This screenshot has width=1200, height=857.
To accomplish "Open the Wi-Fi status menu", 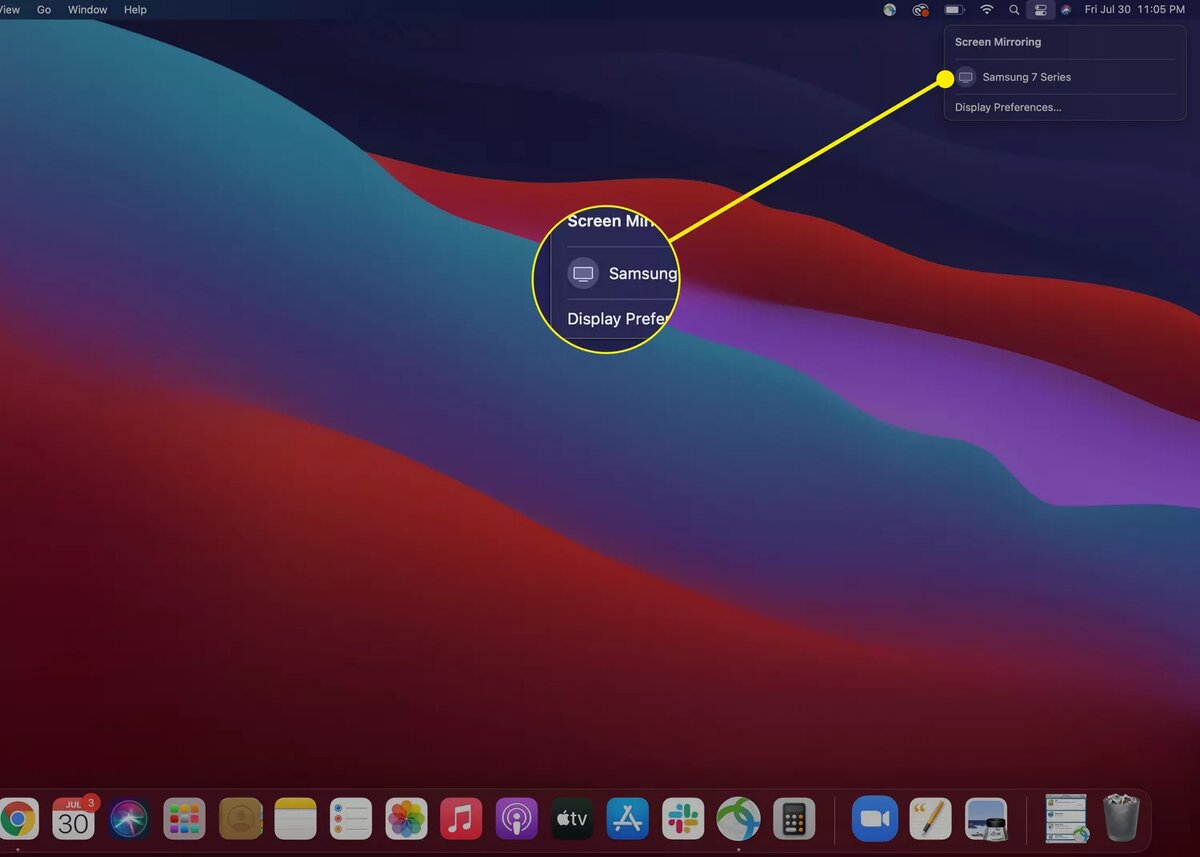I will click(987, 10).
